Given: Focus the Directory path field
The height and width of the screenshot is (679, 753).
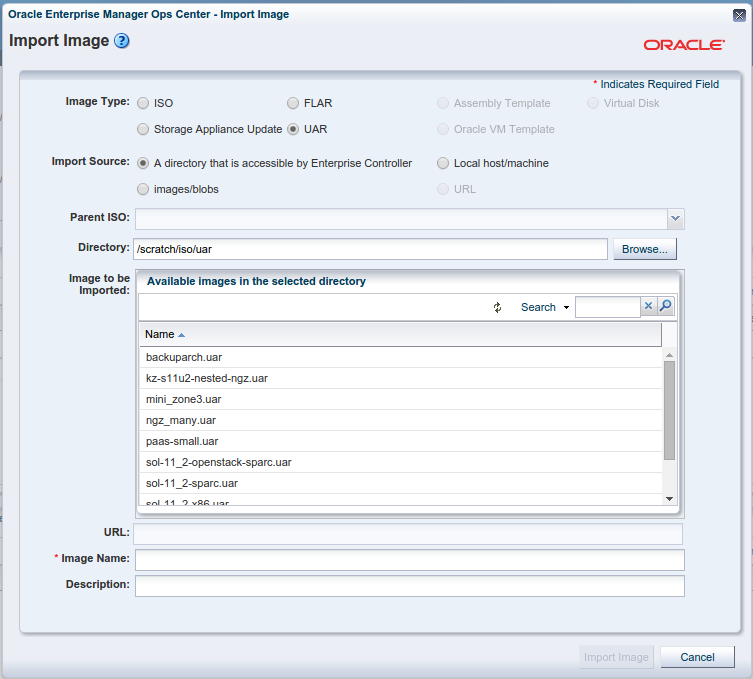Looking at the screenshot, I should [x=370, y=249].
